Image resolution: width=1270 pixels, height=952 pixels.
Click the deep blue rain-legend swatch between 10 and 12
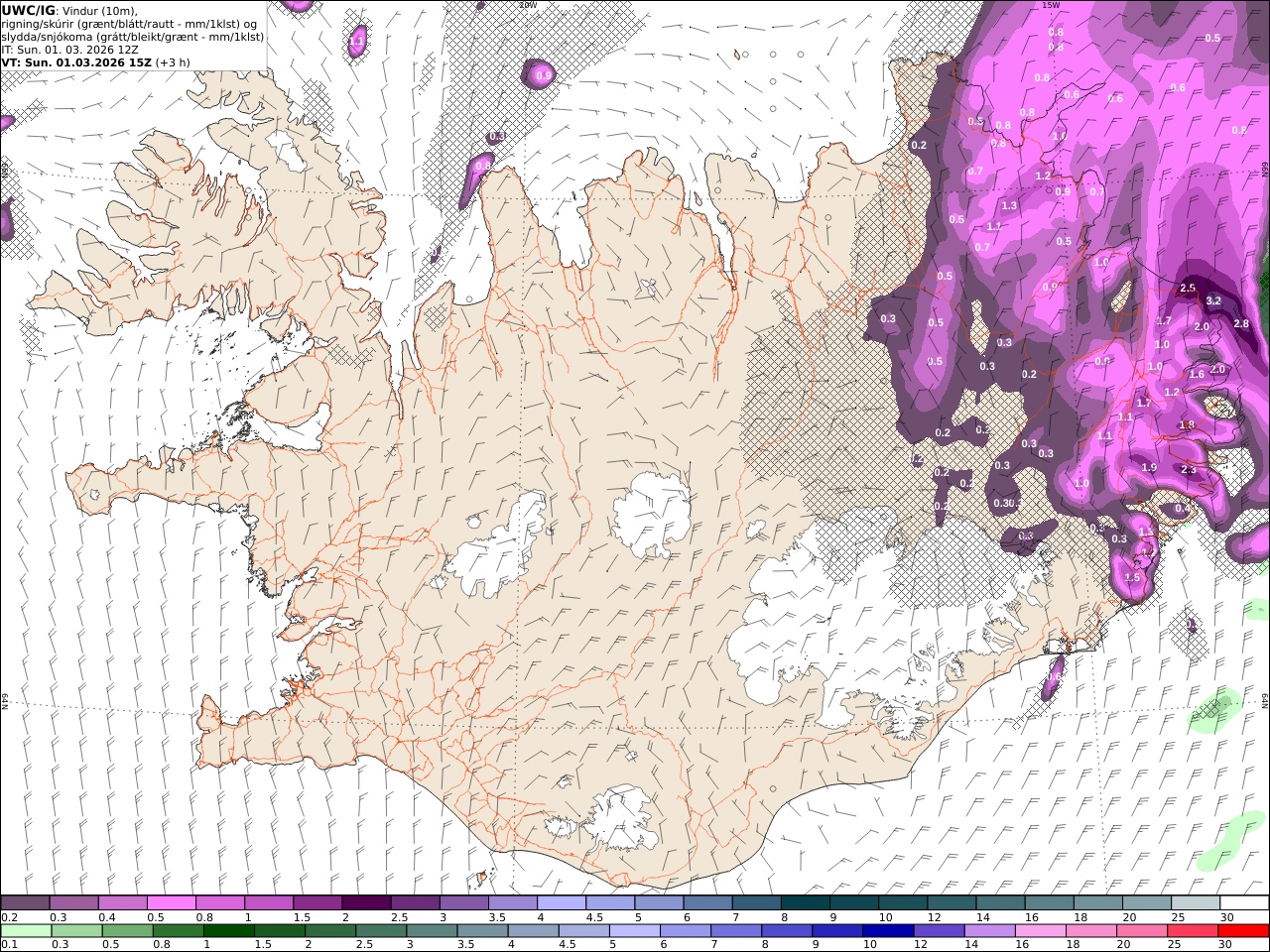tap(887, 931)
